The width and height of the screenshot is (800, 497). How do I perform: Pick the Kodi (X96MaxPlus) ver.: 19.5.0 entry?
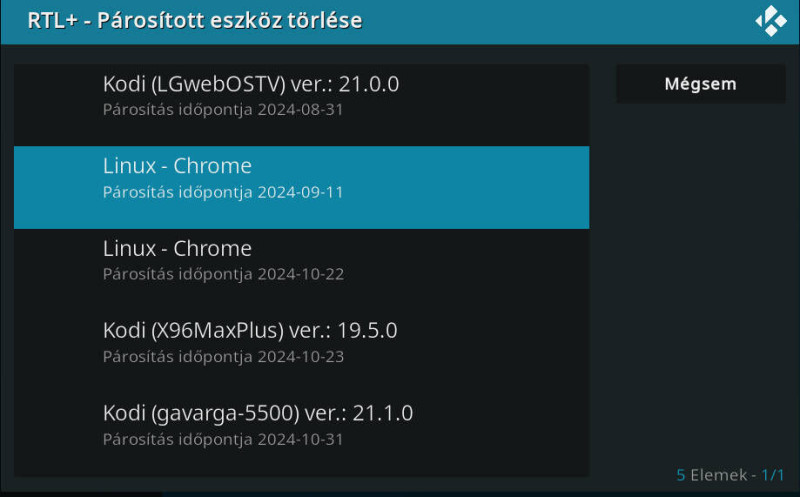coord(302,352)
